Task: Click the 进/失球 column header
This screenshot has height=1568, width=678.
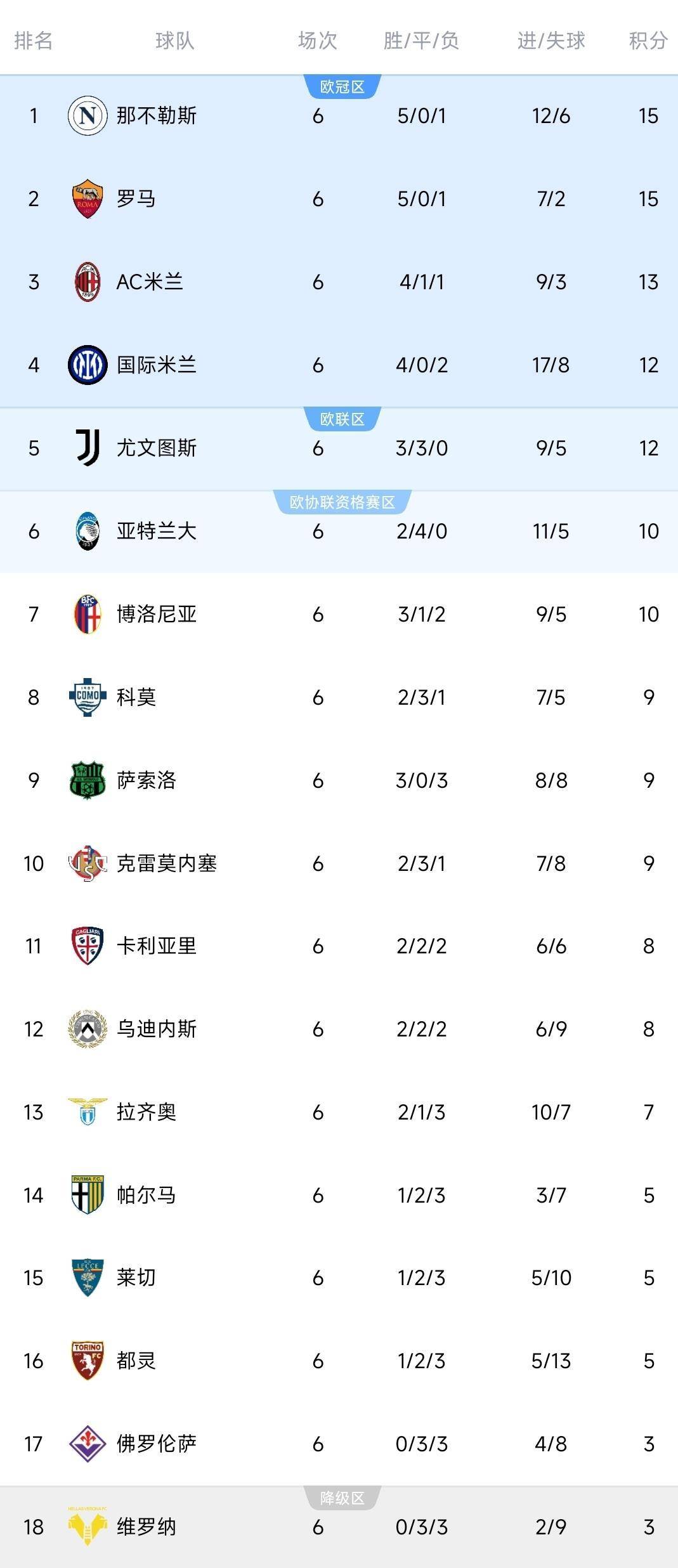Action: pos(551,41)
